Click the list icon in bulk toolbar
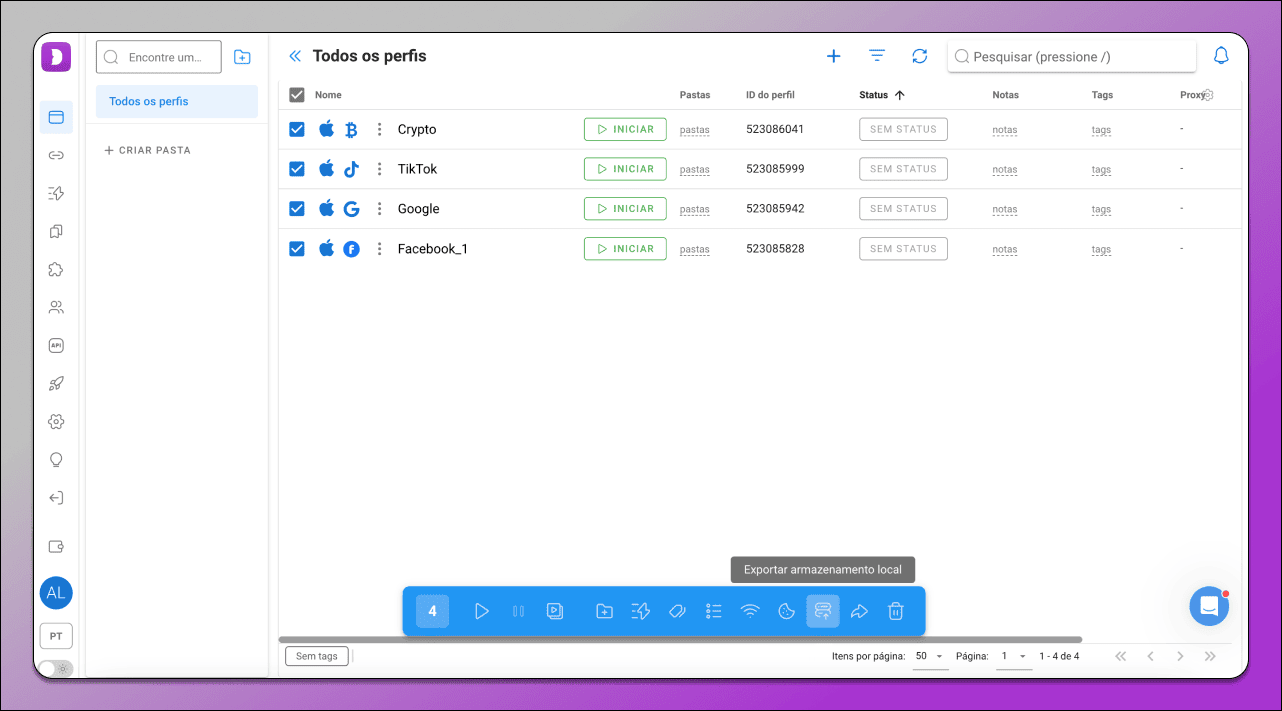The width and height of the screenshot is (1282, 711). [714, 611]
